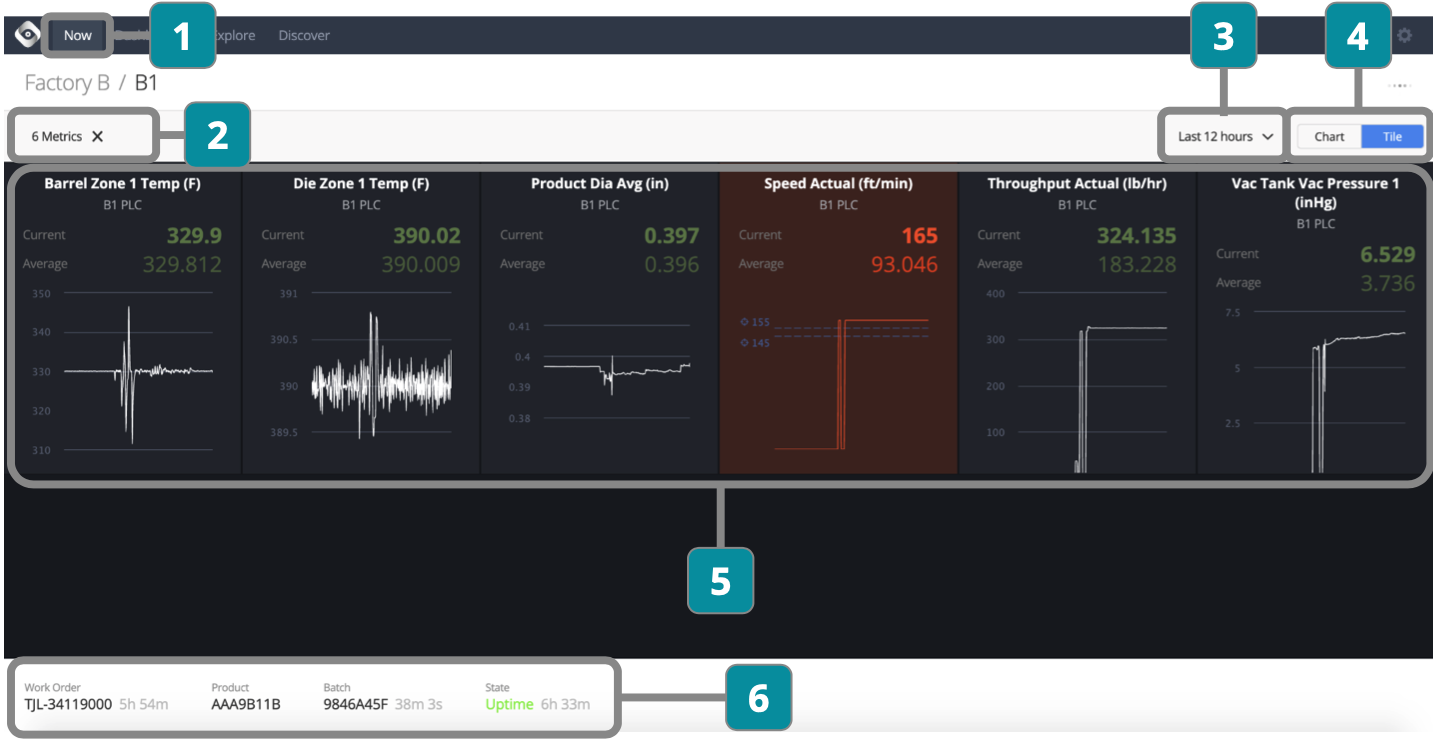1433x741 pixels.
Task: Open the Explore menu item
Action: tap(234, 35)
